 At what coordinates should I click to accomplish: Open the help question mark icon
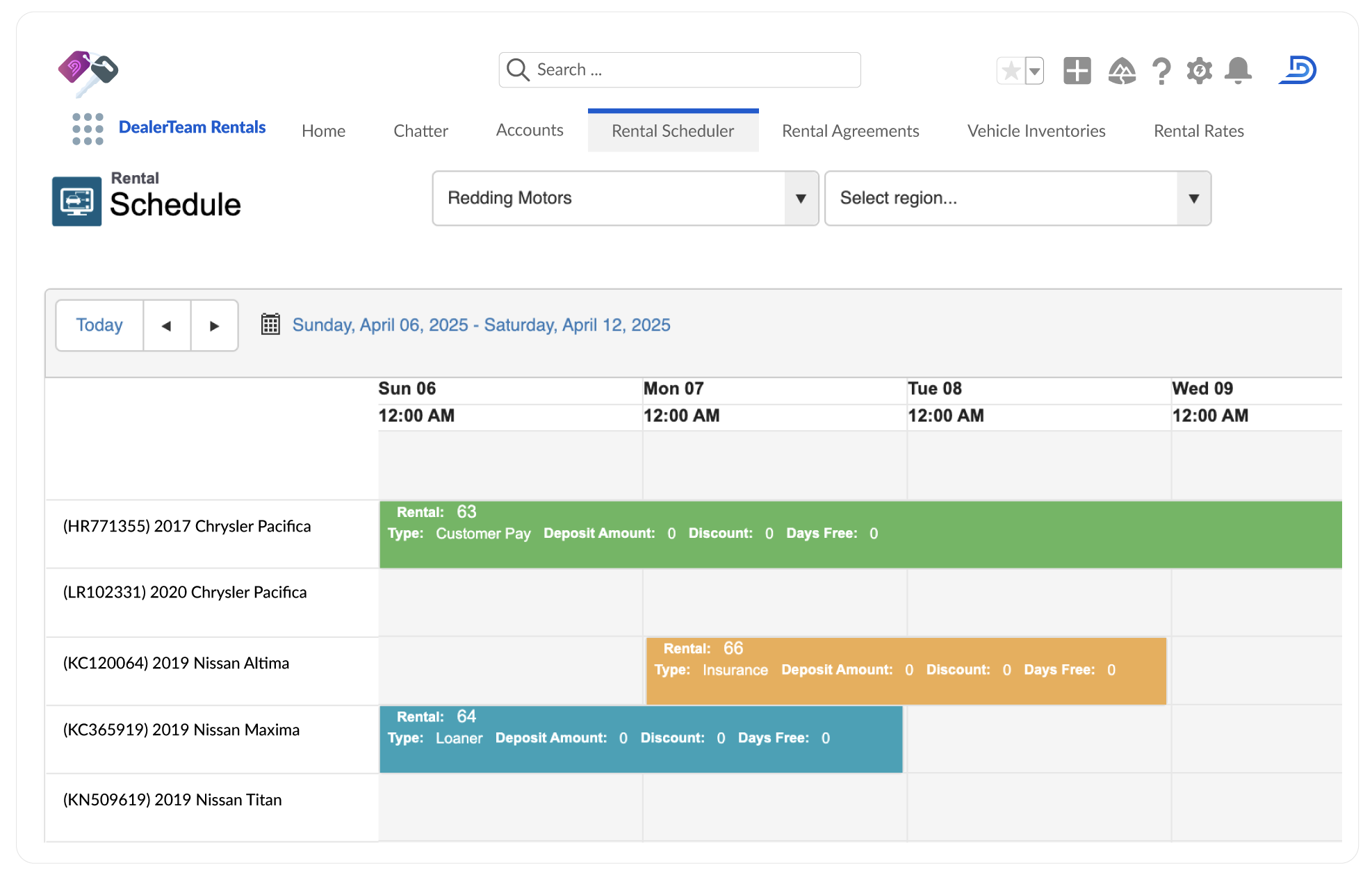[1161, 71]
